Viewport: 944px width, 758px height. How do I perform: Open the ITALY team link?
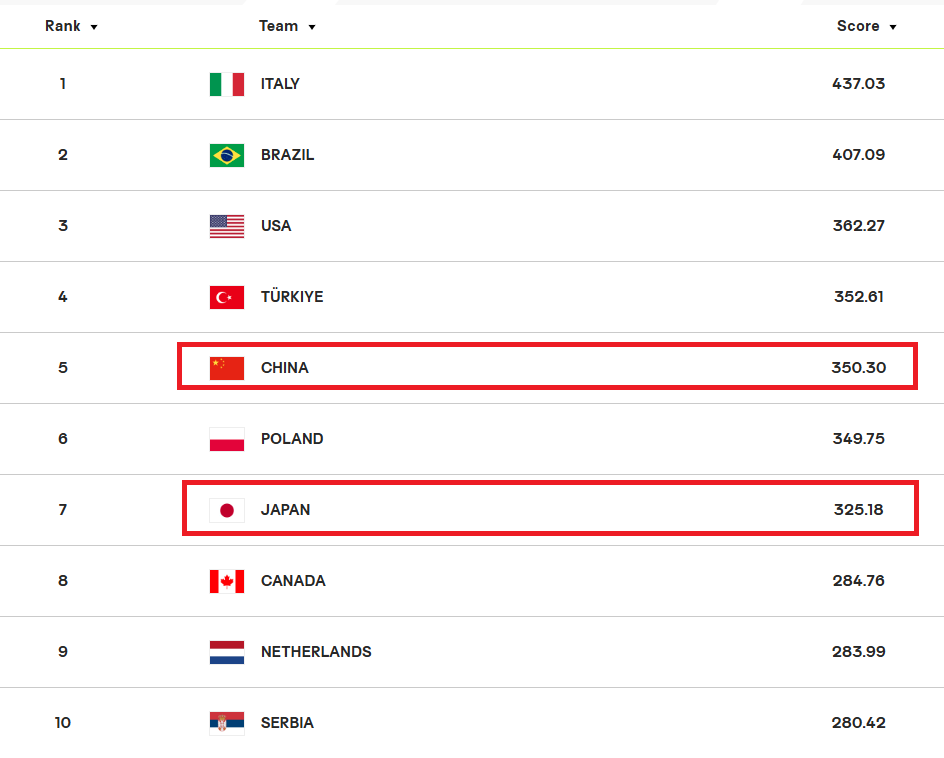point(280,84)
